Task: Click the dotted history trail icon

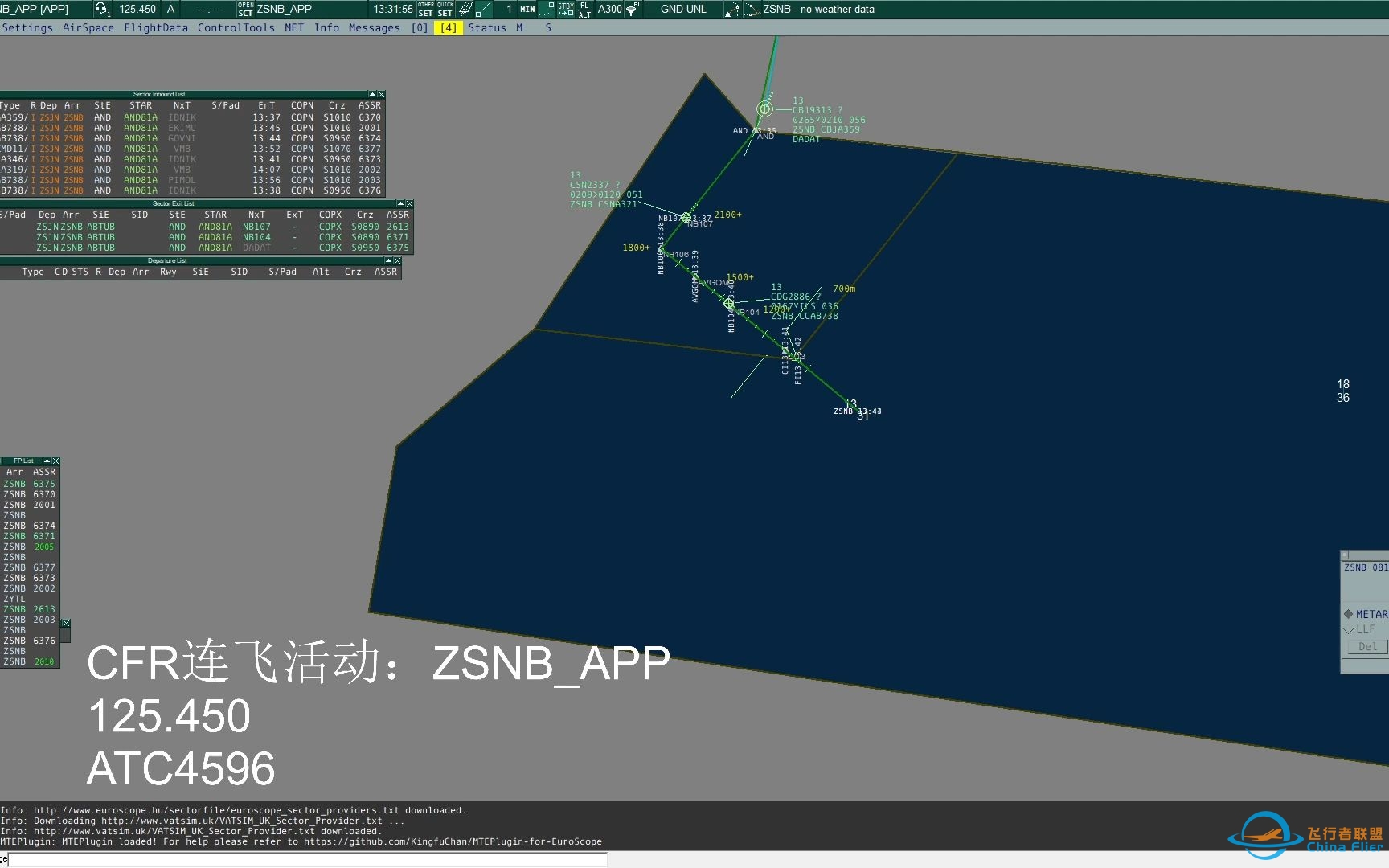Action: (547, 9)
